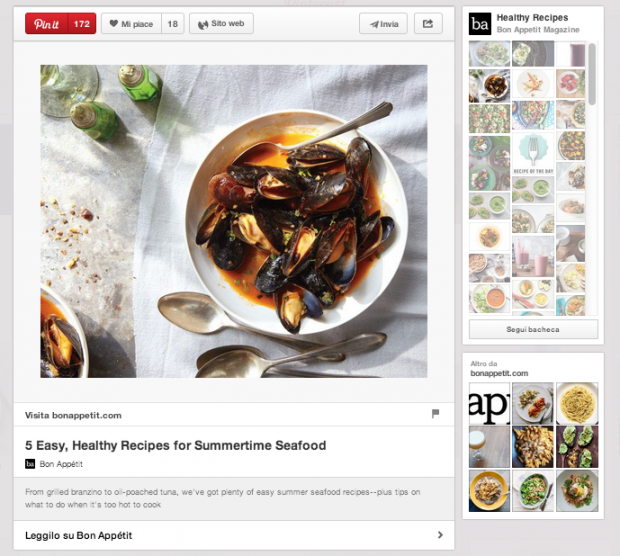This screenshot has width=620, height=556.
Task: Click the heart Mi piace button
Action: (131, 24)
